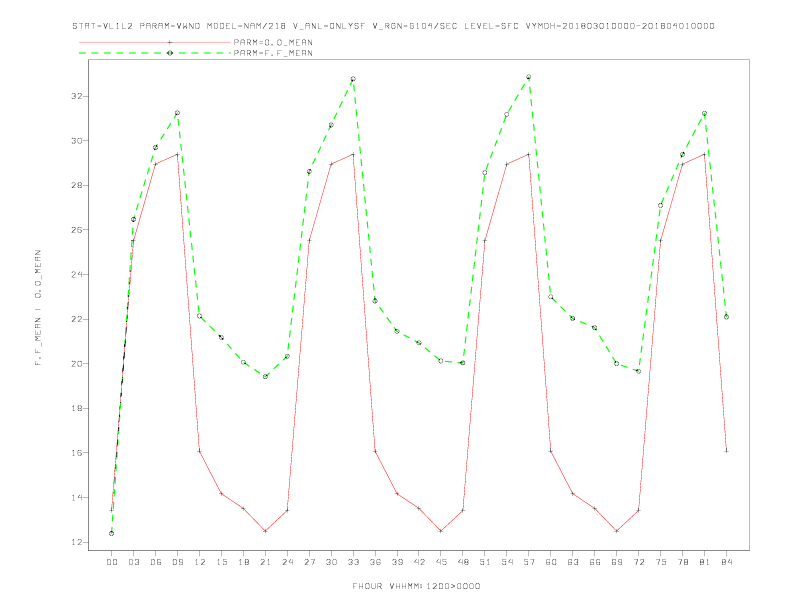Click the y-axis tick label 20

(77, 364)
